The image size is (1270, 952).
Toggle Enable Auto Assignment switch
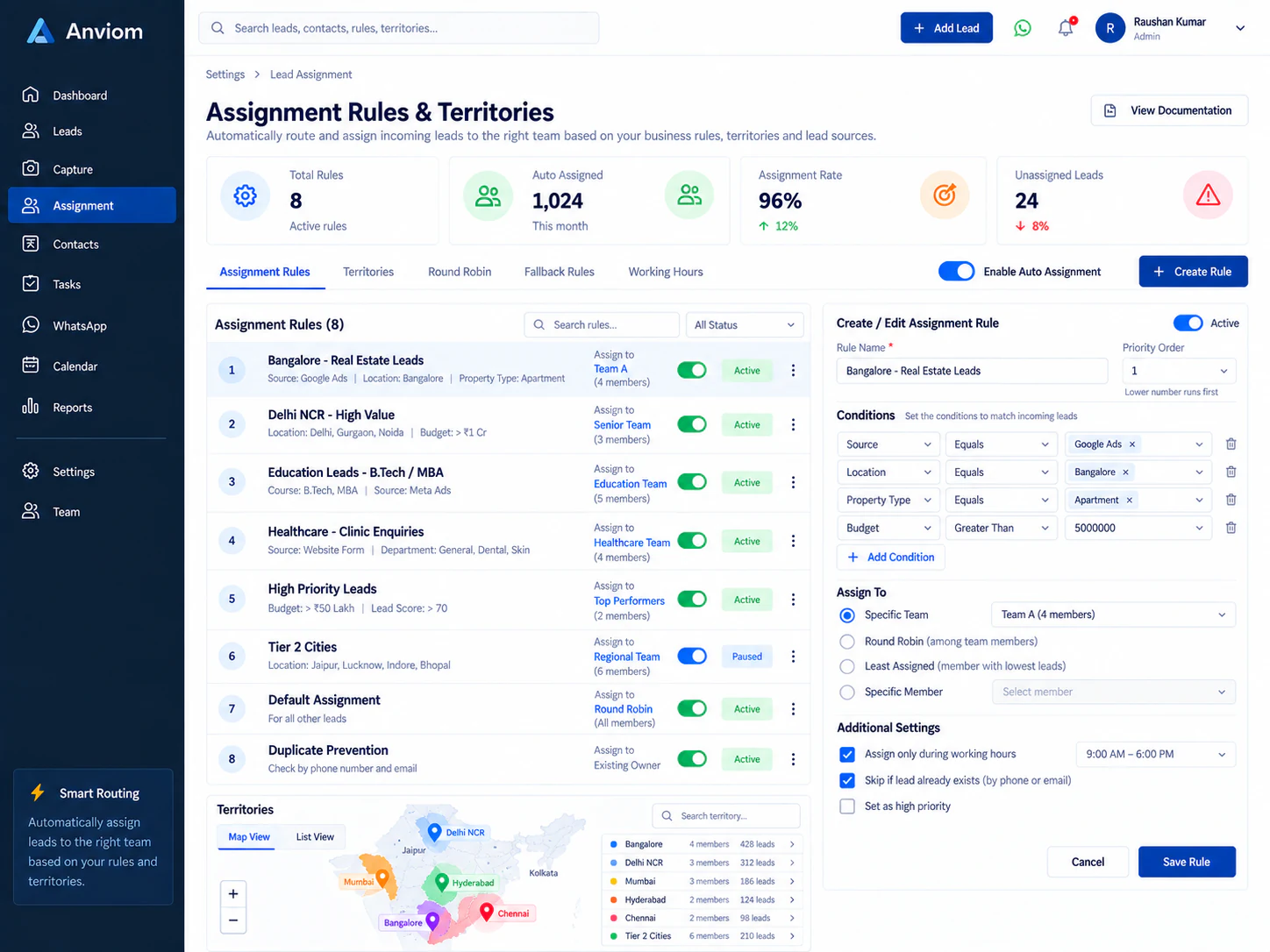[956, 272]
